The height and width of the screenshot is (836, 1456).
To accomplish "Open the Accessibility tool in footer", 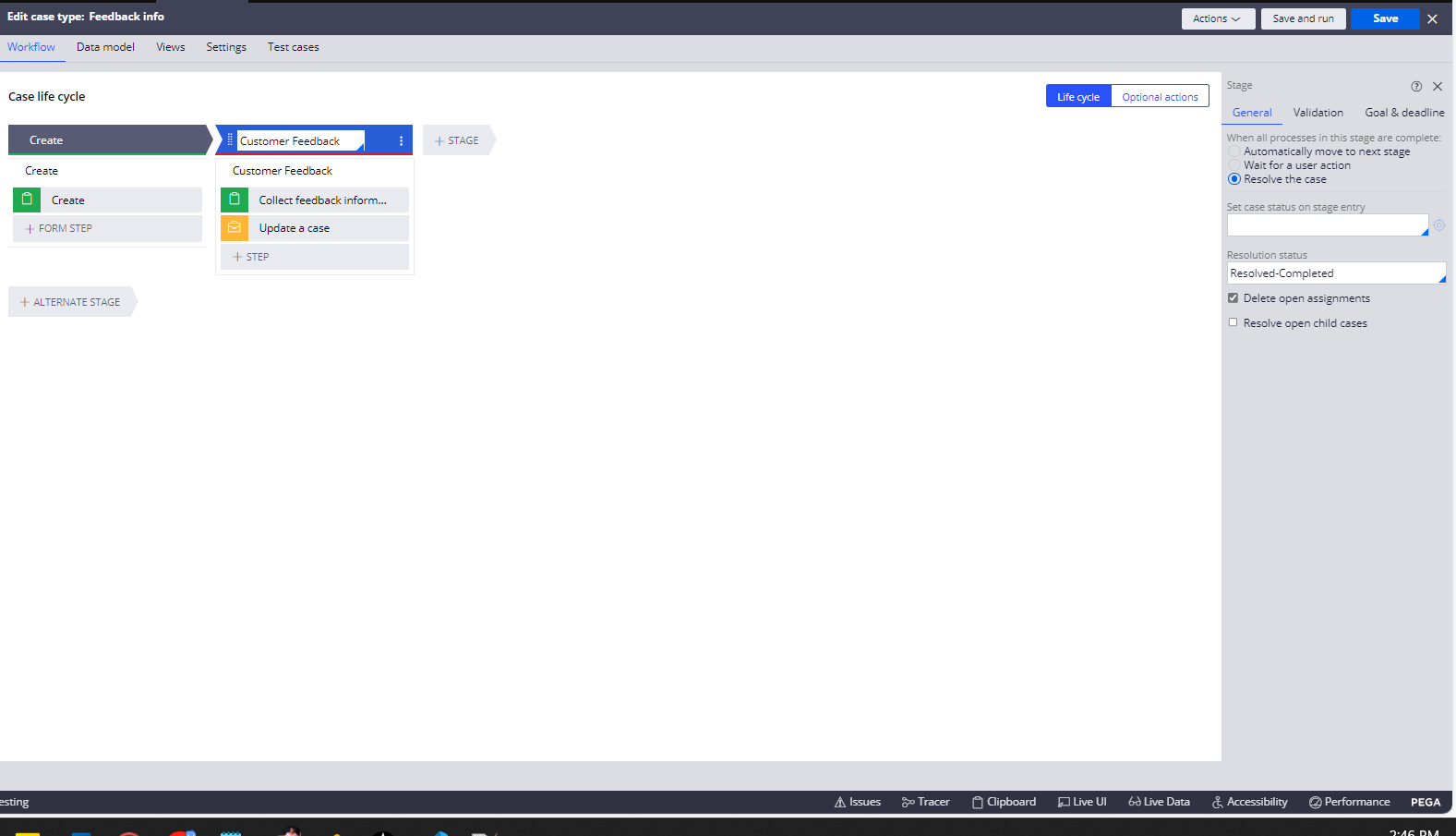I will coord(1249,802).
